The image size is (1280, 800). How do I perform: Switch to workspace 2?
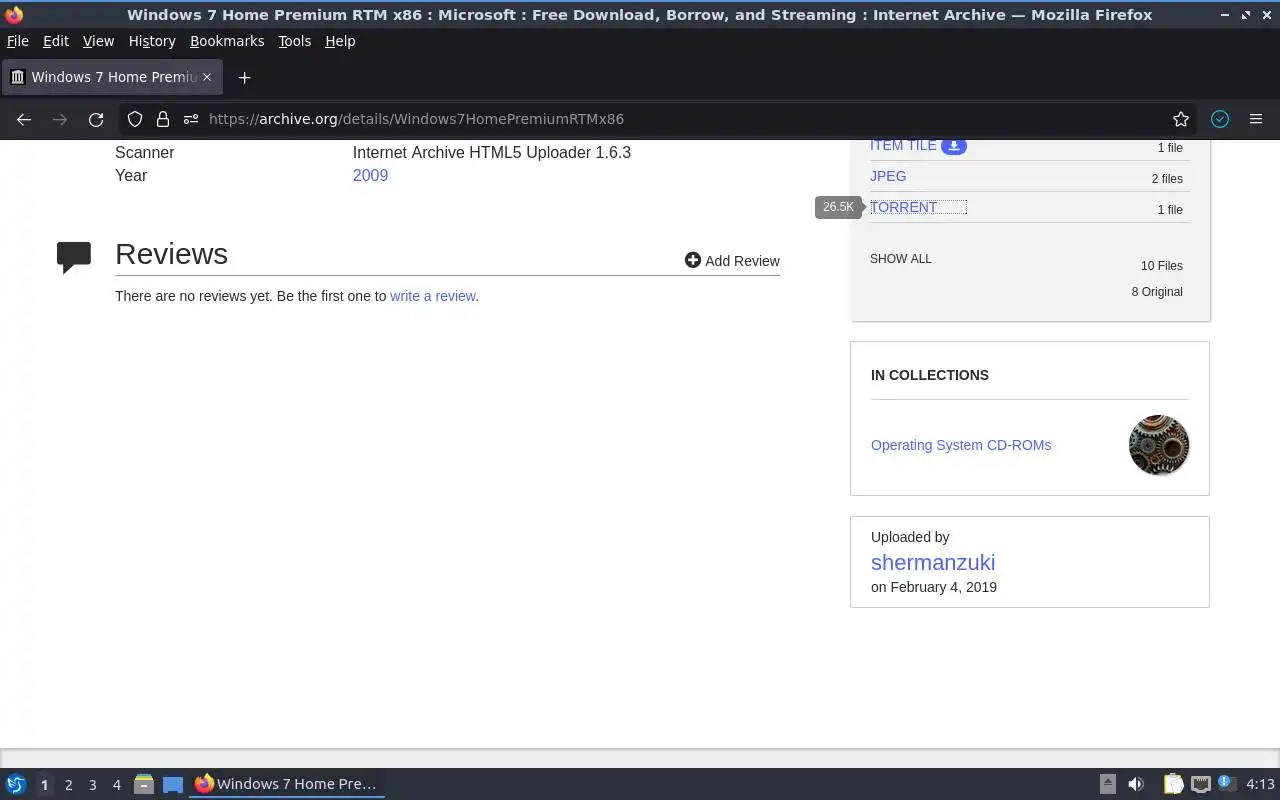tap(68, 785)
